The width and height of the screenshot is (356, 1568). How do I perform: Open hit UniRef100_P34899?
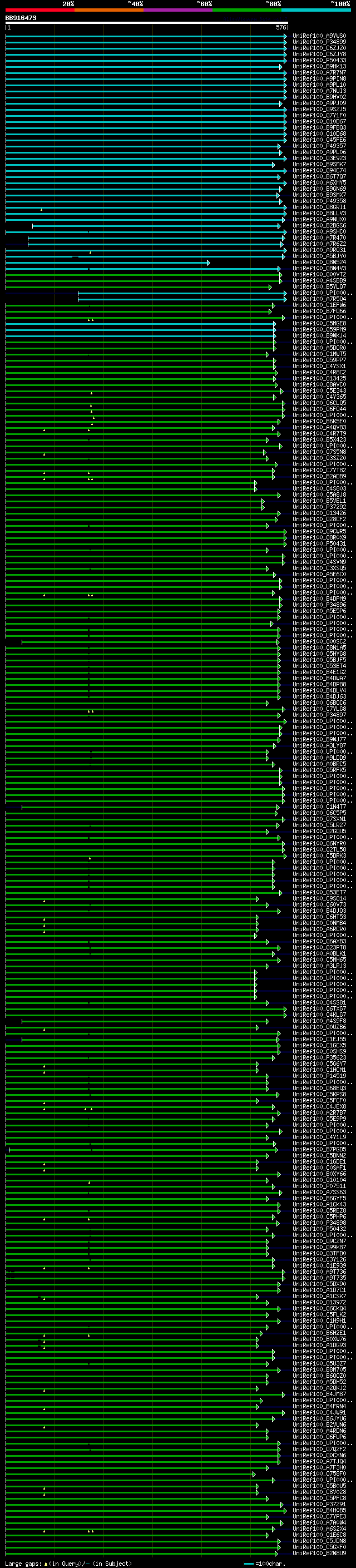319,42
